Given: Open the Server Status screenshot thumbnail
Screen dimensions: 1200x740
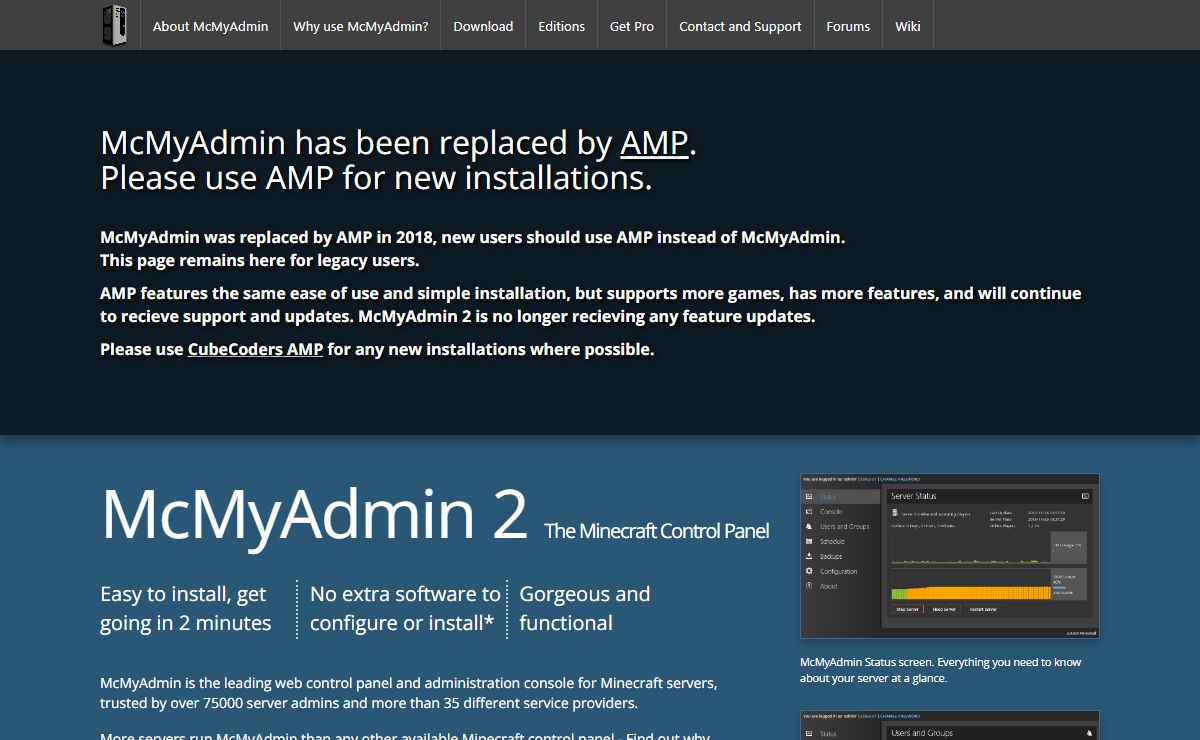Looking at the screenshot, I should click(949, 556).
